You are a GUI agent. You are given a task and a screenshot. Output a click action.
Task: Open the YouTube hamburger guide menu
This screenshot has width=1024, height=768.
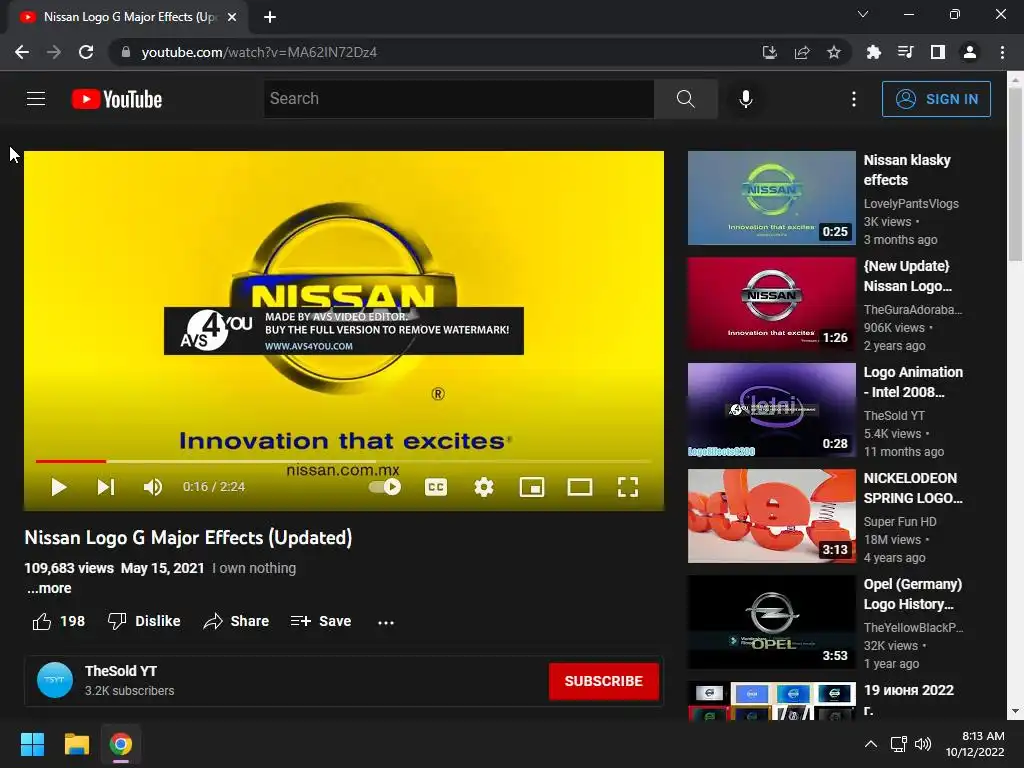click(36, 99)
